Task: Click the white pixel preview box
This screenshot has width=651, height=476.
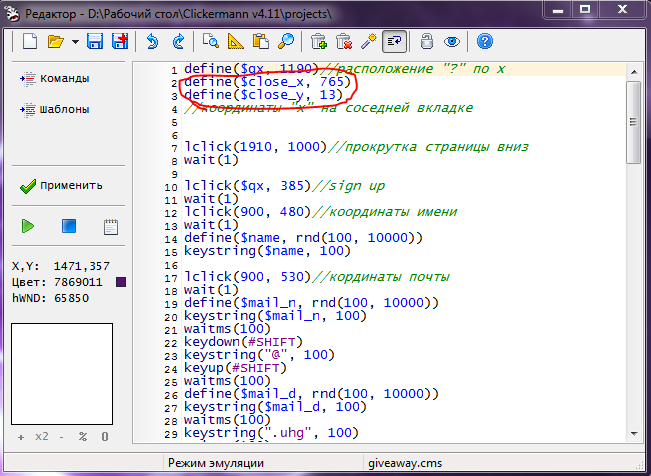Action: [62, 374]
